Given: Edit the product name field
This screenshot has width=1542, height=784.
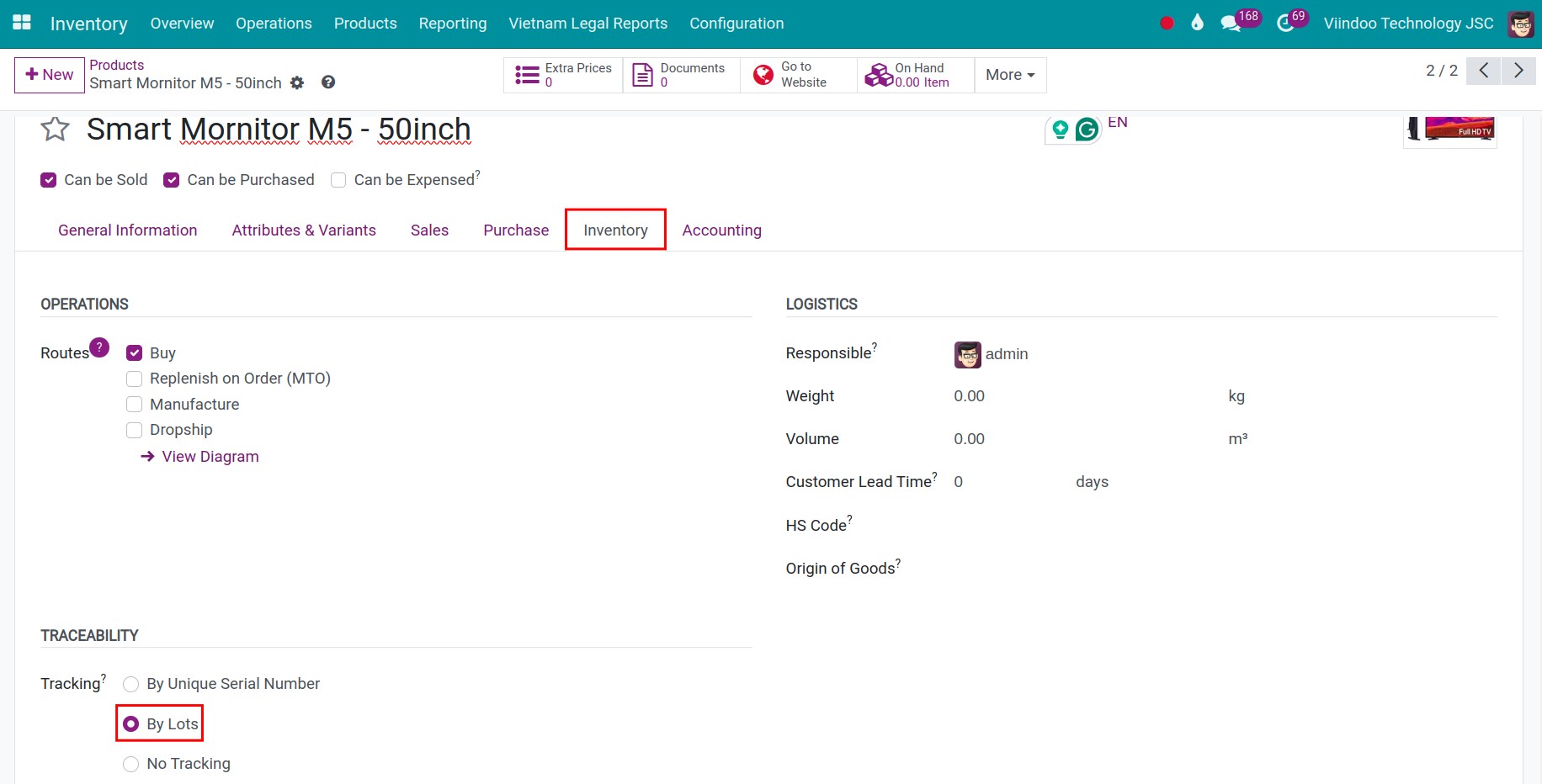Looking at the screenshot, I should pyautogui.click(x=279, y=130).
